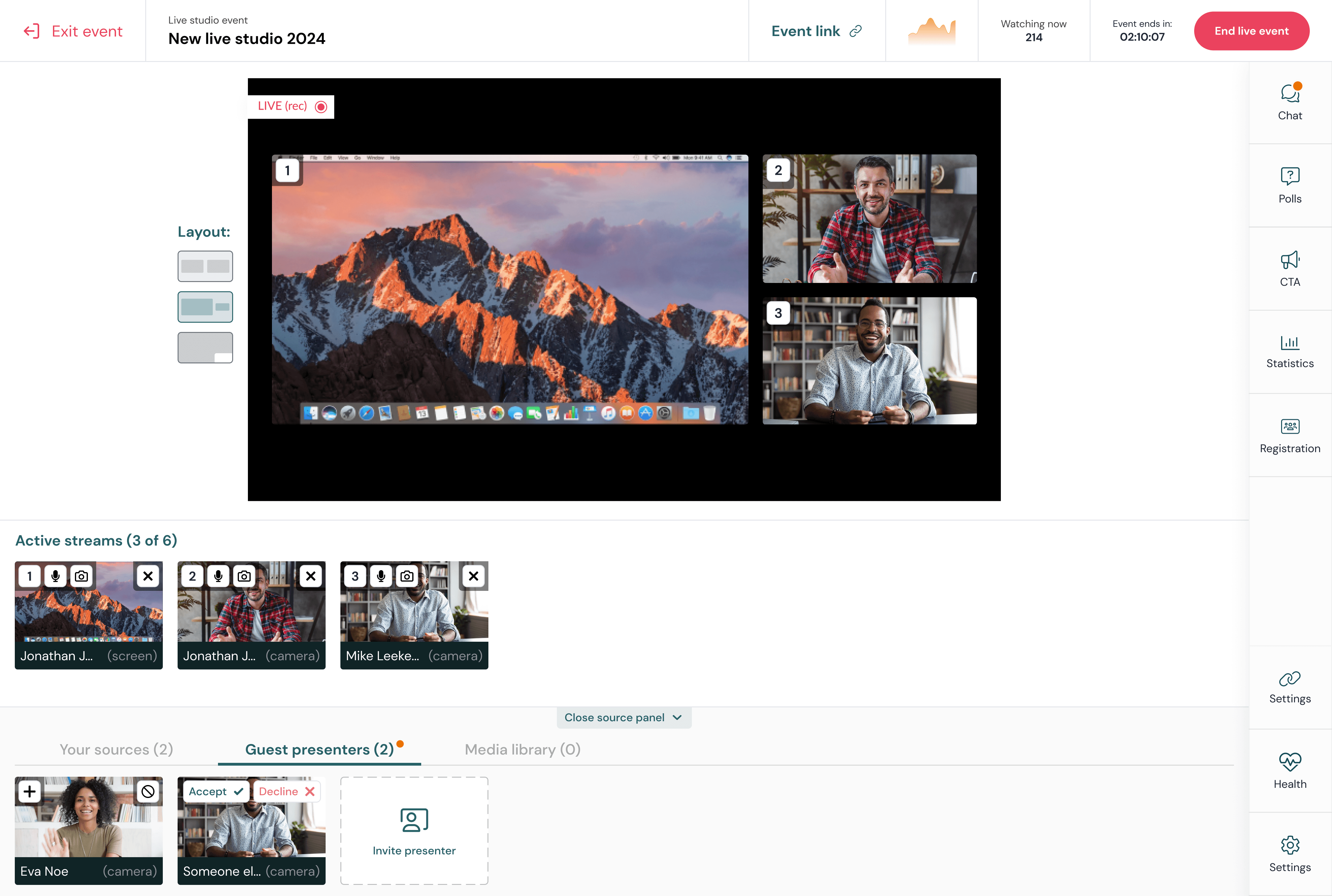Open the Health panel

tap(1290, 771)
